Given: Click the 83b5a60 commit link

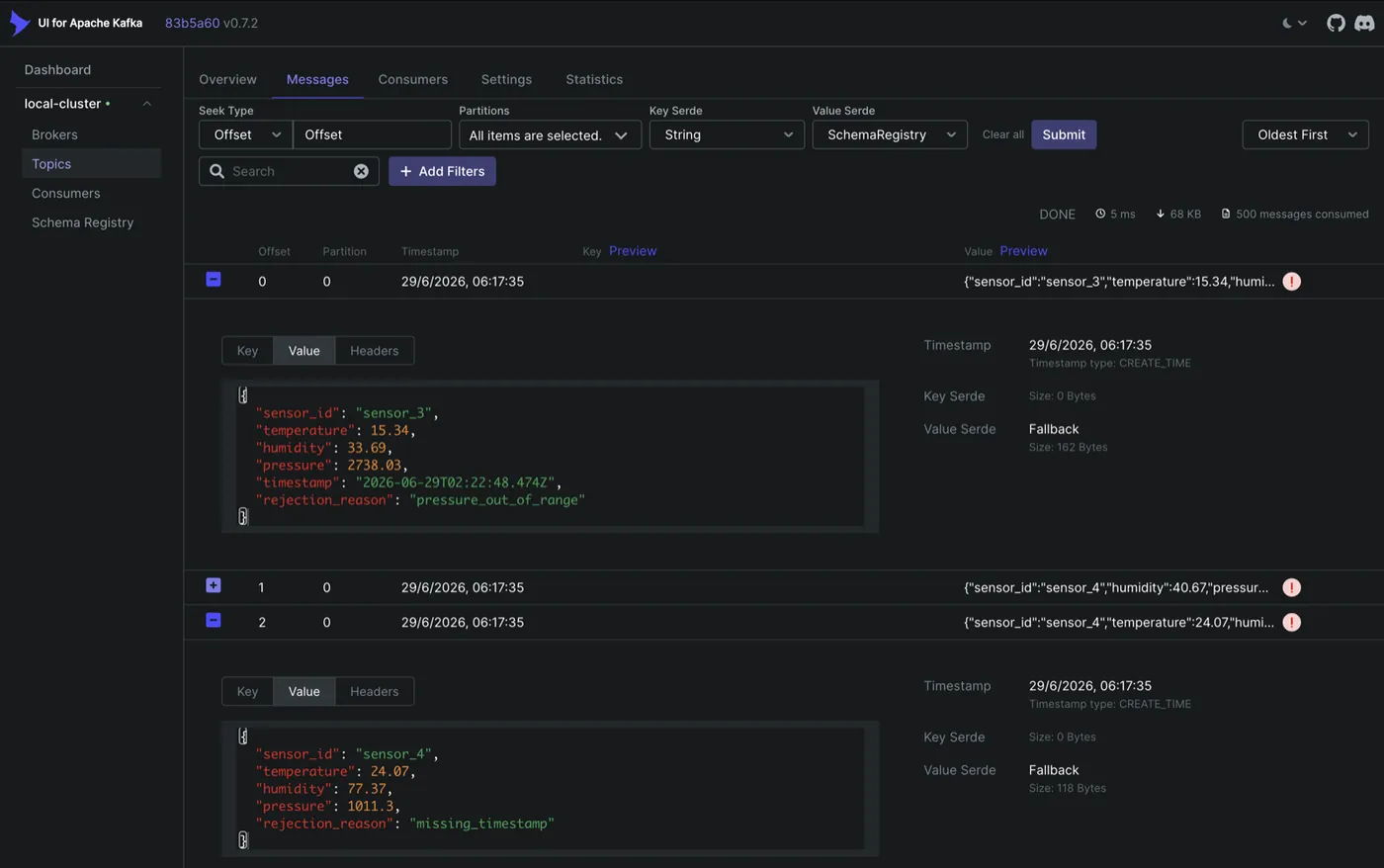Looking at the screenshot, I should 192,23.
